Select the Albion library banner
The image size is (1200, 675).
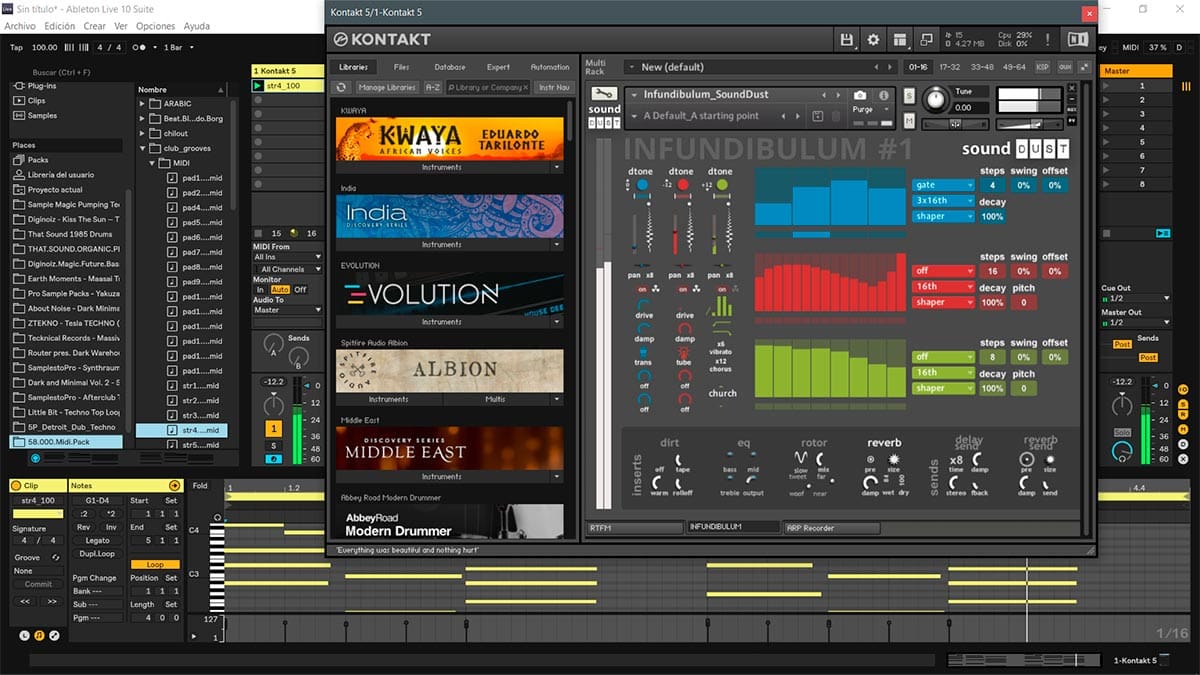[x=450, y=370]
